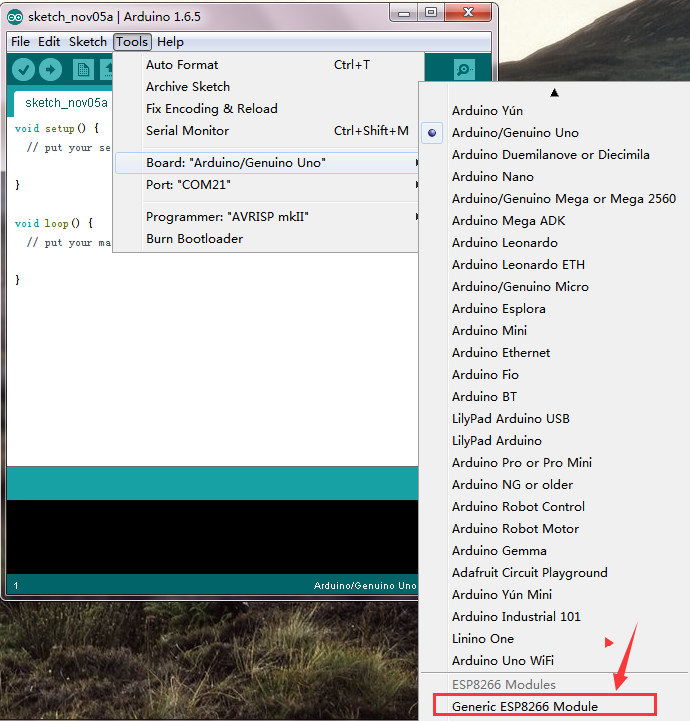Open the Serial Monitor magnifier icon

(x=464, y=70)
